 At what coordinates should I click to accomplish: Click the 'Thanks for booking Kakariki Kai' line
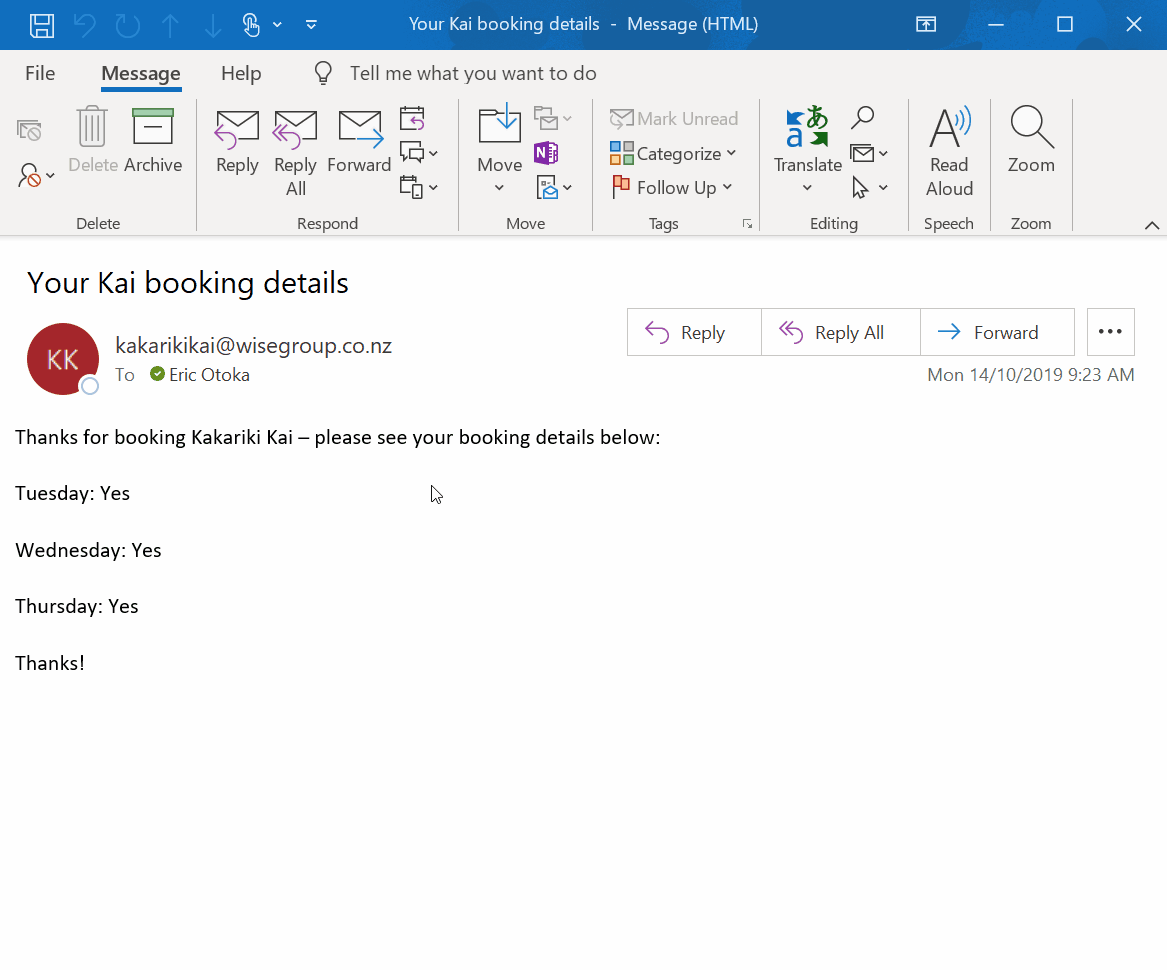coord(338,437)
